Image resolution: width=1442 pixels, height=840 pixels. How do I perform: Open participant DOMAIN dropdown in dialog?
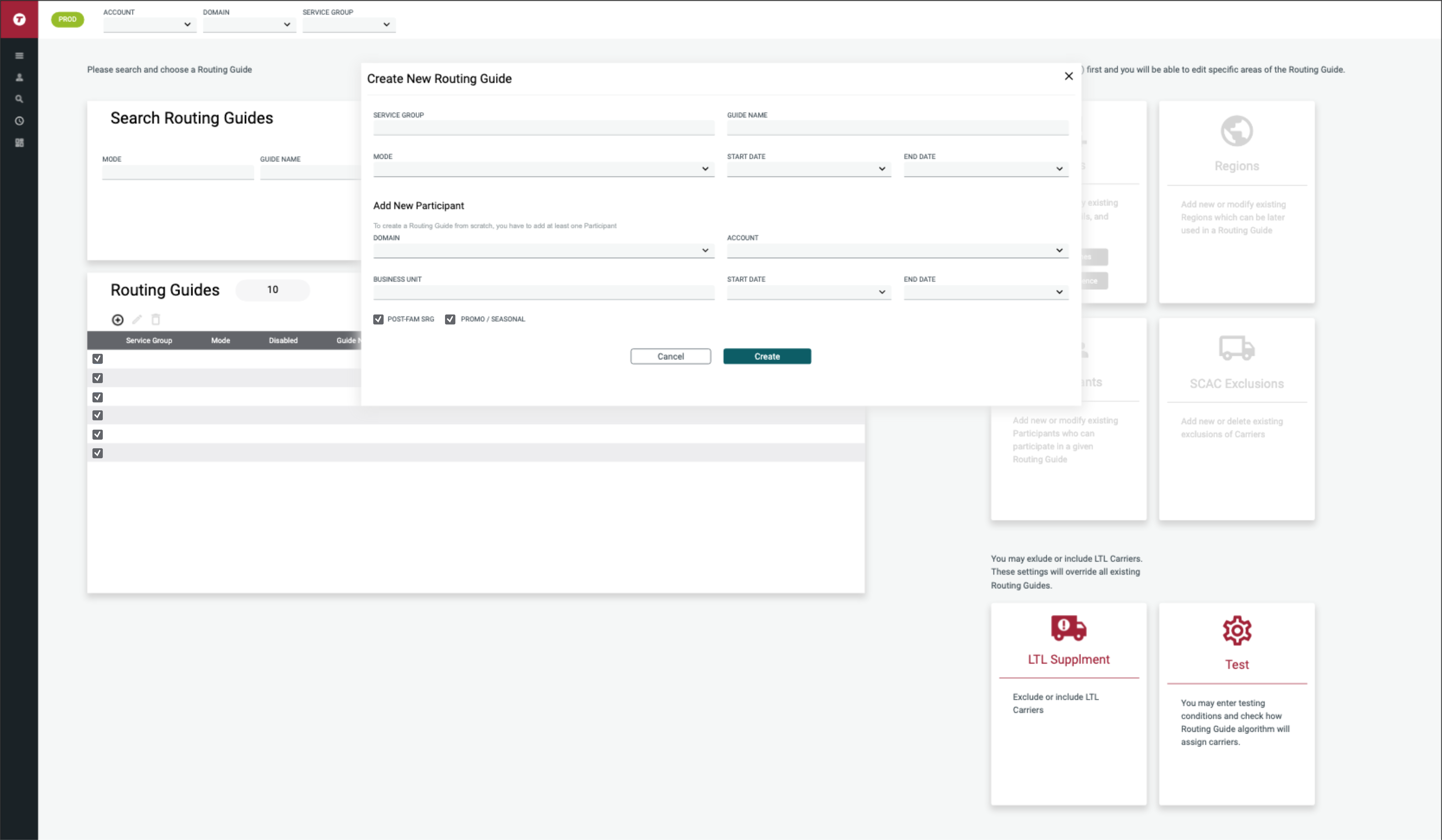544,250
